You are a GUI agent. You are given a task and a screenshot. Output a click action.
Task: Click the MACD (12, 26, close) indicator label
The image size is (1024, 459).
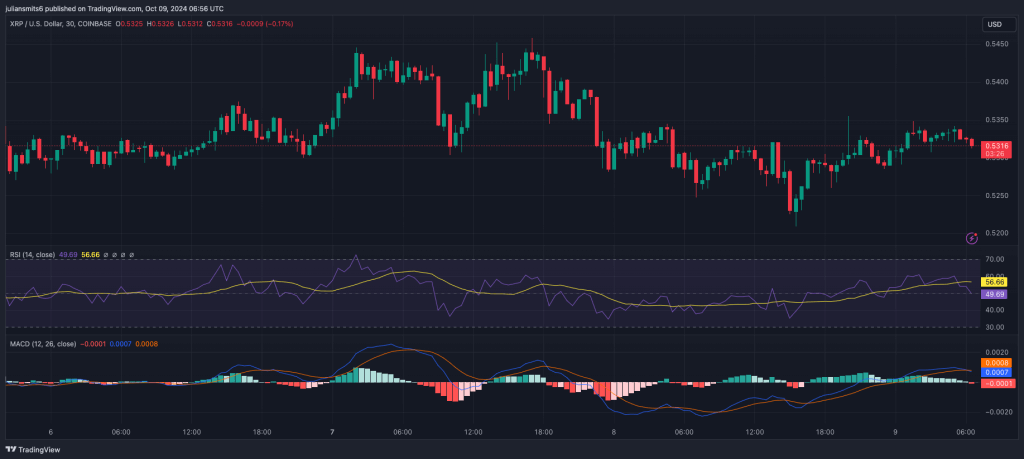click(42, 343)
